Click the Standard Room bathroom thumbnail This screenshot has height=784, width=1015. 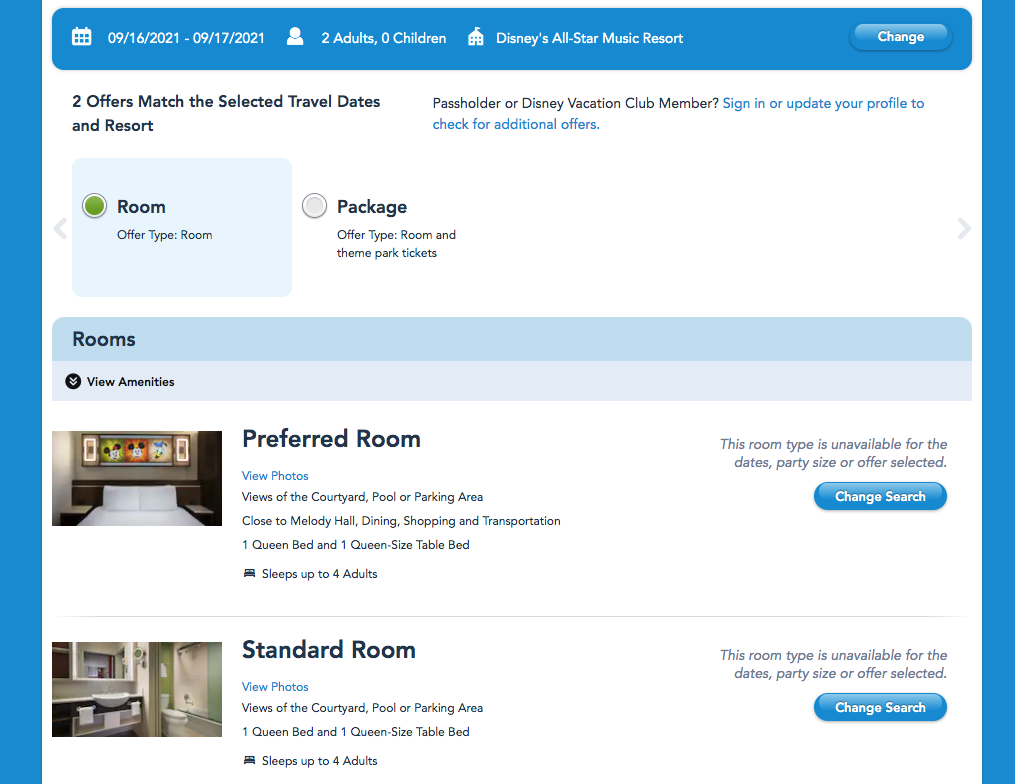137,689
